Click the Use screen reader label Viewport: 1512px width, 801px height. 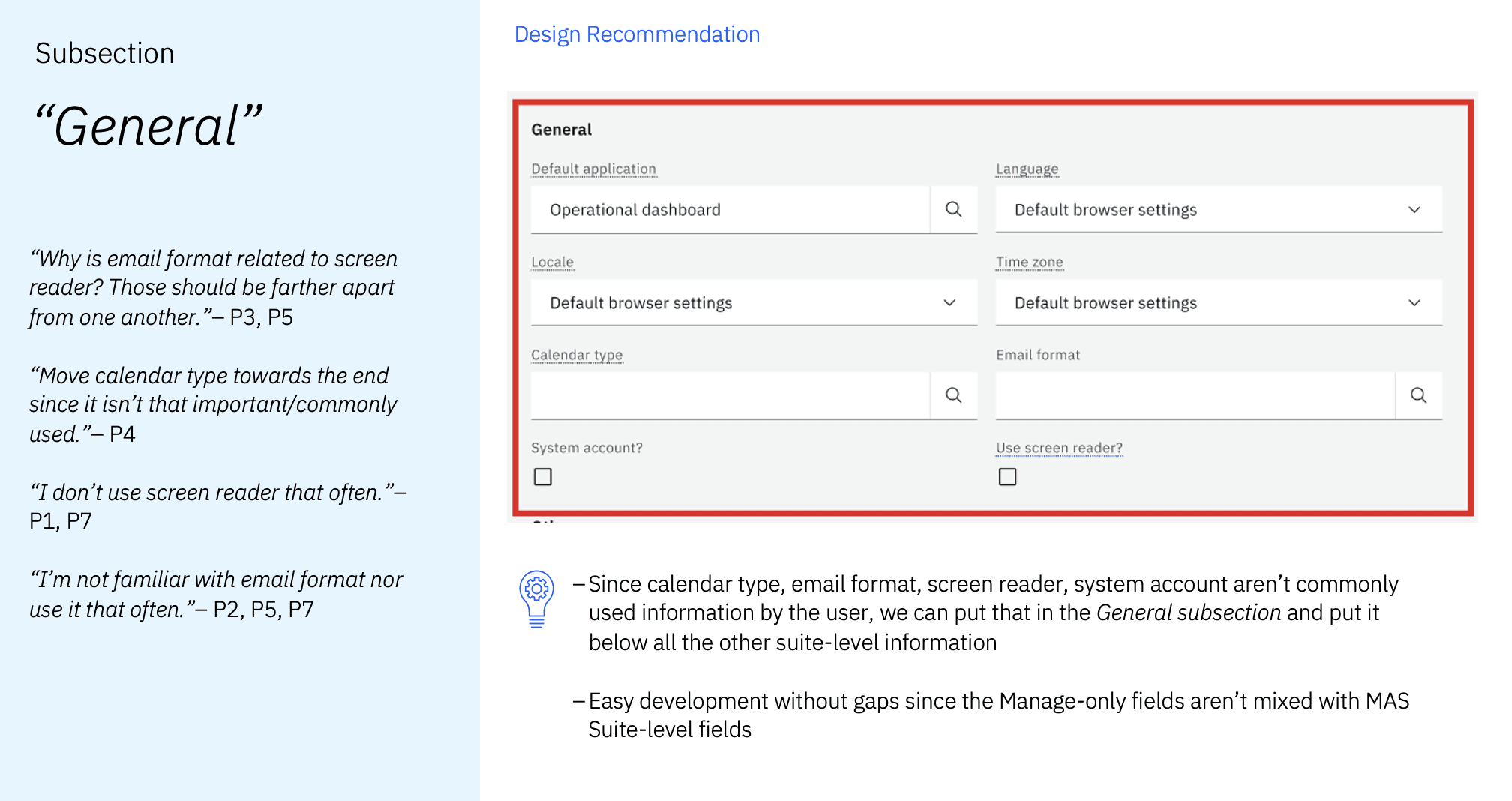[1059, 448]
